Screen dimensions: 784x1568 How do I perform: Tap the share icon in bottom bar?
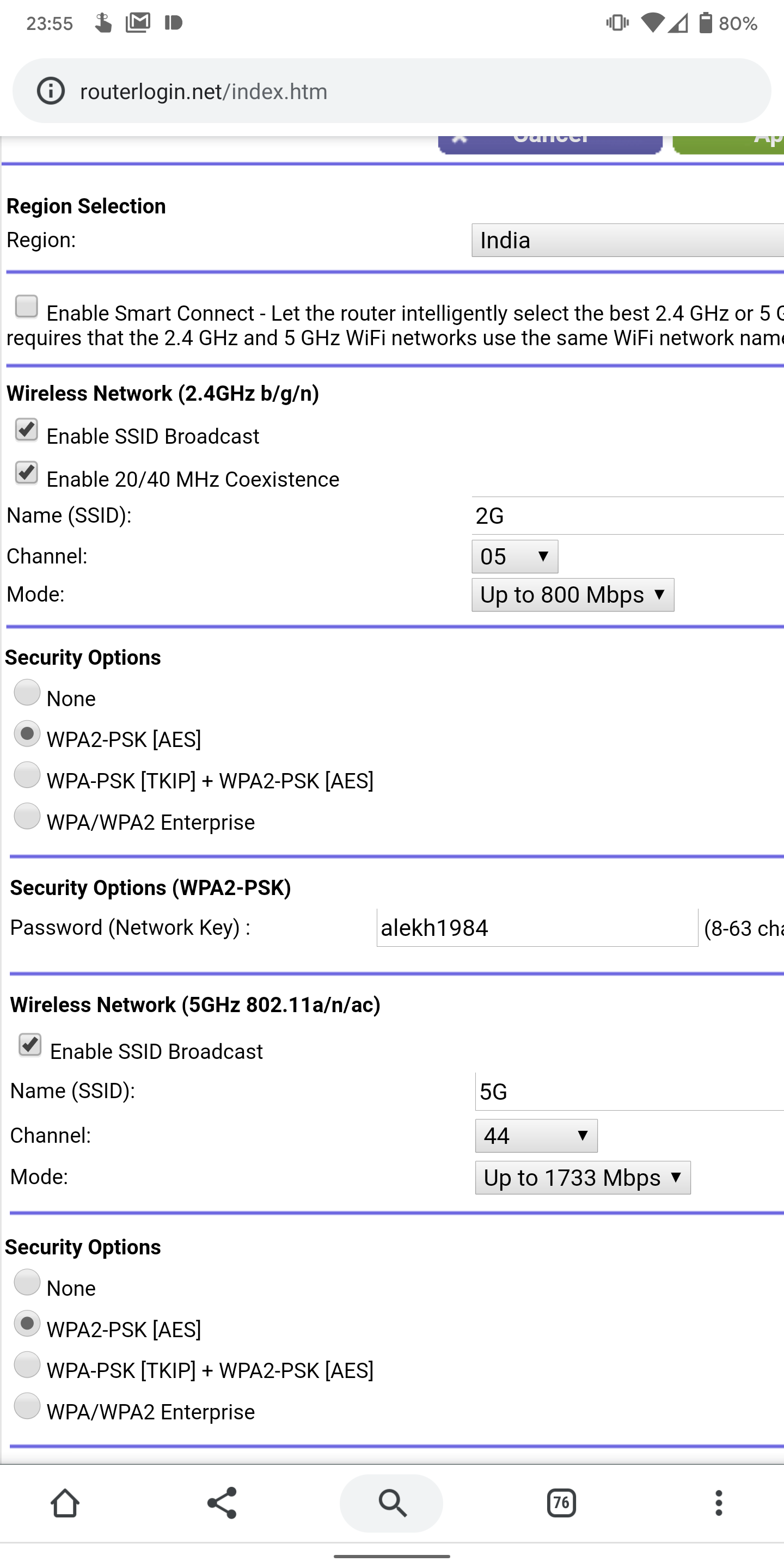[222, 1503]
